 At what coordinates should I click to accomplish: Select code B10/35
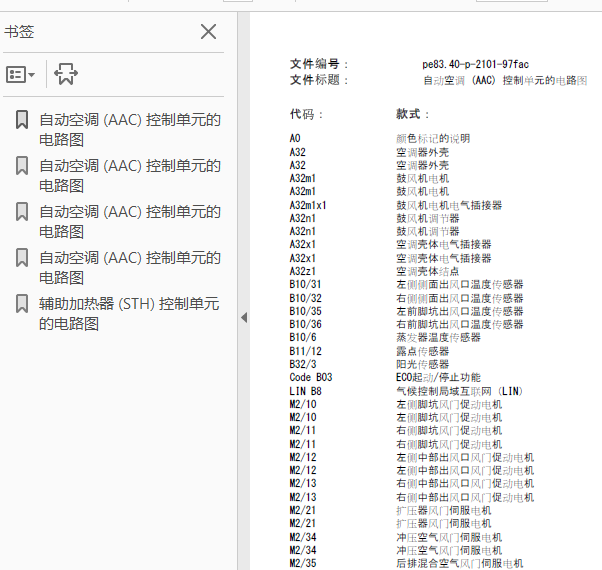305,311
